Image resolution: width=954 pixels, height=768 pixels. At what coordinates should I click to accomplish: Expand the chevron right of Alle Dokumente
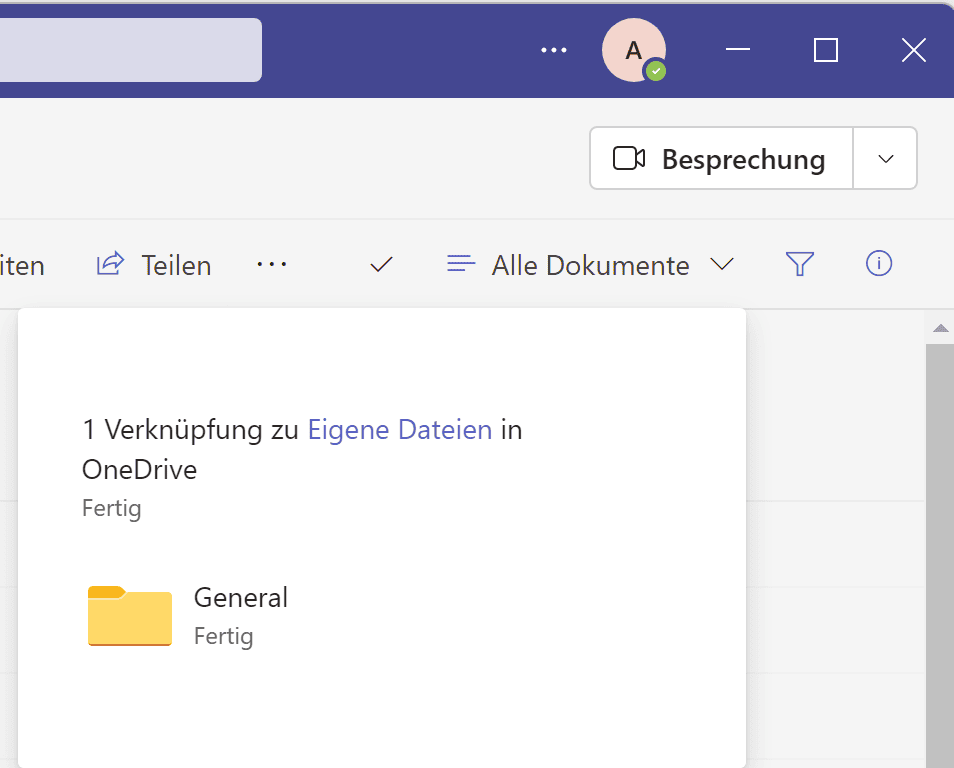tap(722, 265)
